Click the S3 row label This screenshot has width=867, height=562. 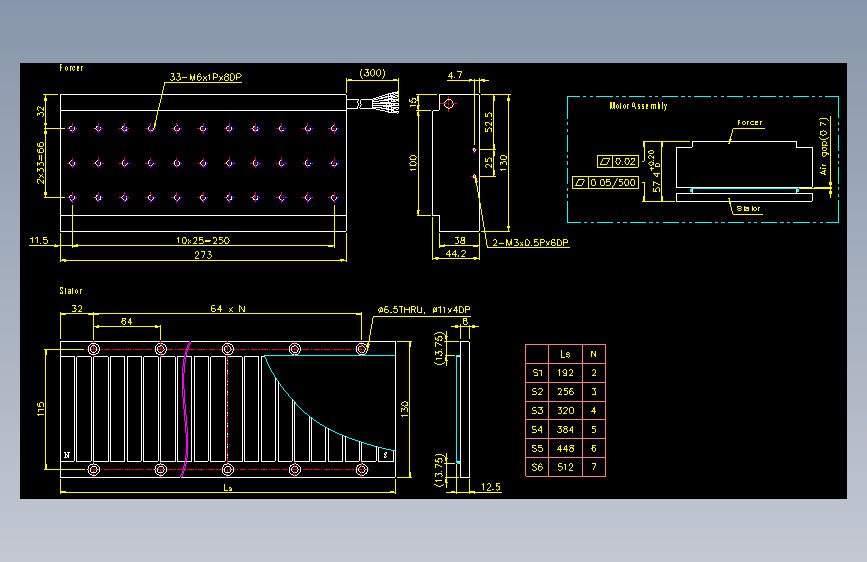537,410
